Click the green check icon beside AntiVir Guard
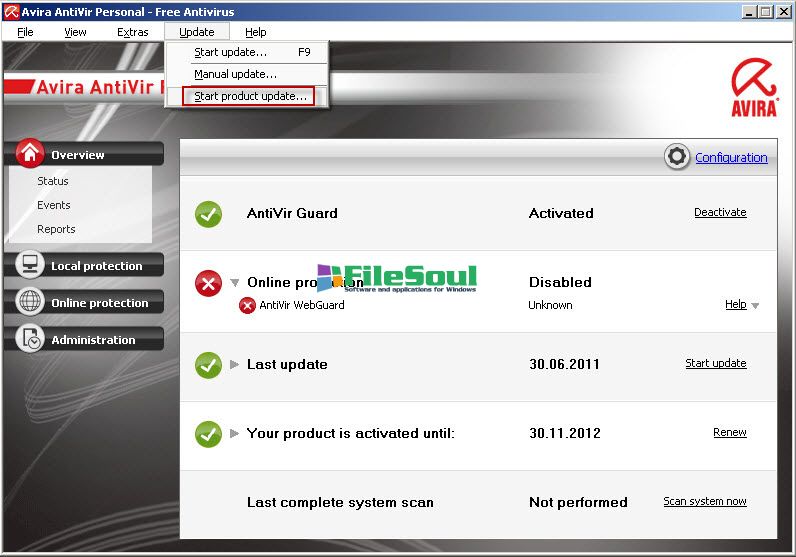This screenshot has height=557, width=796. click(x=208, y=213)
